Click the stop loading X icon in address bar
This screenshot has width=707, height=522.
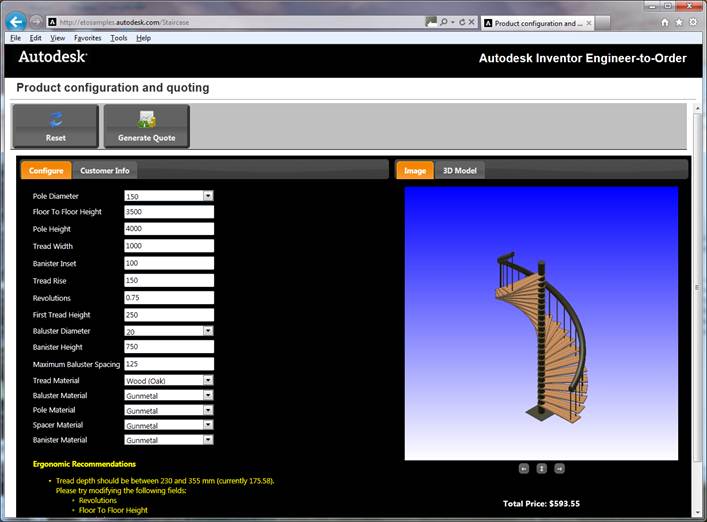(x=471, y=22)
